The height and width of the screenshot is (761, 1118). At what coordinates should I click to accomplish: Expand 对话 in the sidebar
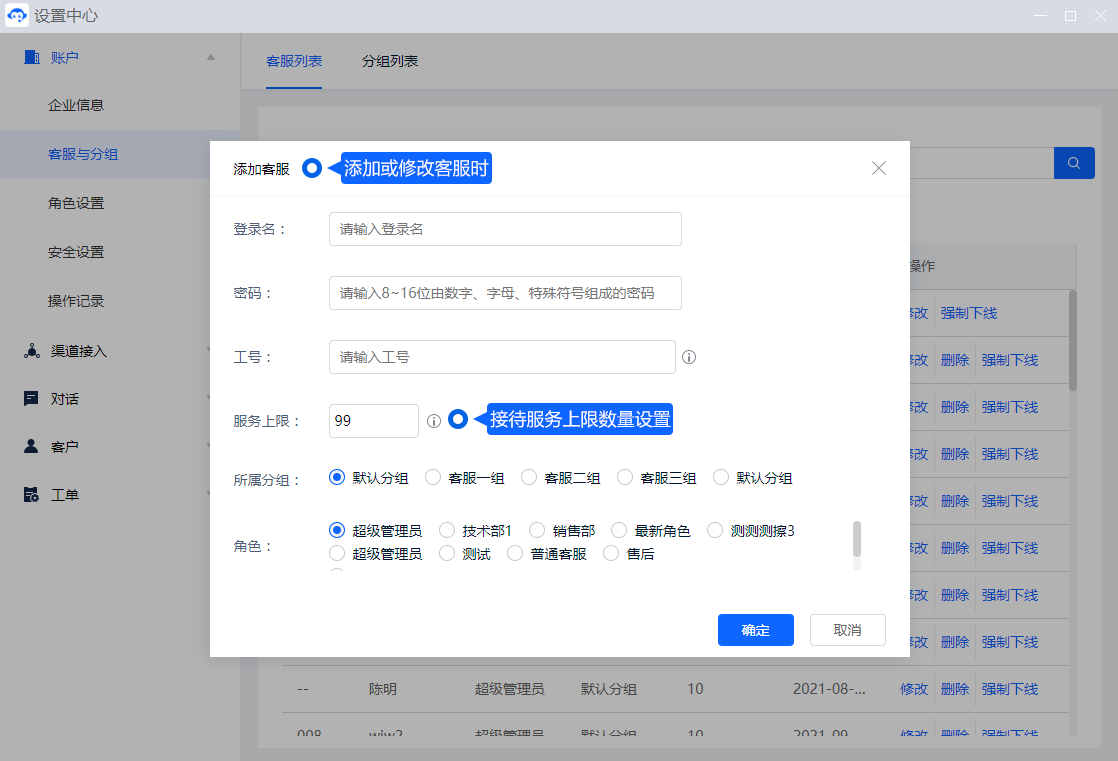pos(64,399)
